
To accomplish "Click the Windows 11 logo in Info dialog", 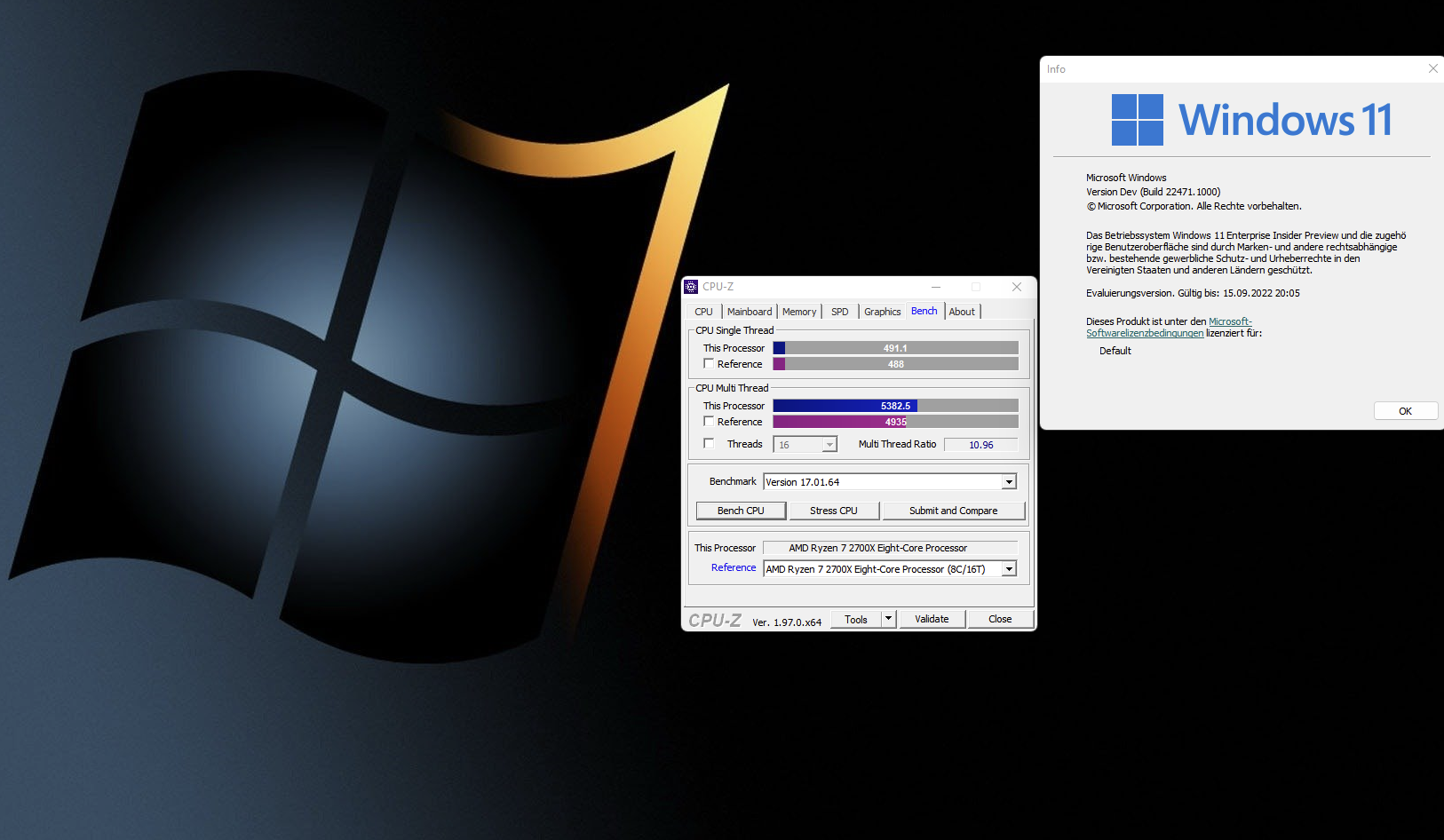I will pyautogui.click(x=1252, y=120).
